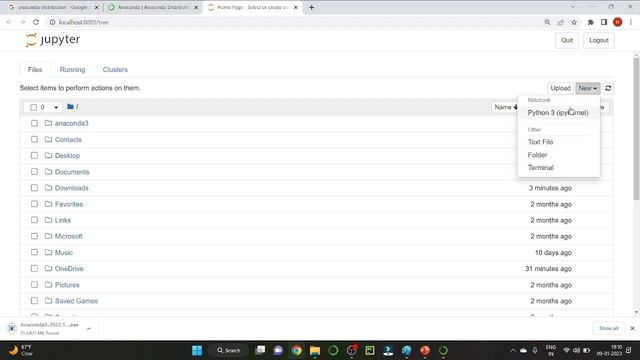This screenshot has height=360, width=640.
Task: Click the Quit button
Action: point(567,40)
